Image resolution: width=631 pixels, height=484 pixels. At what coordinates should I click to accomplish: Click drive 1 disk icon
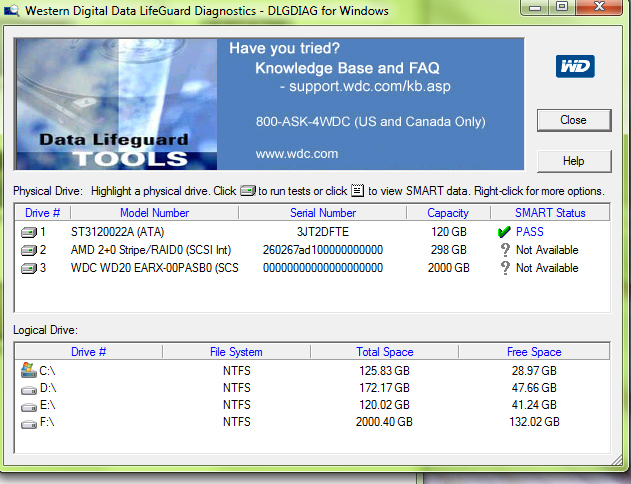point(28,232)
